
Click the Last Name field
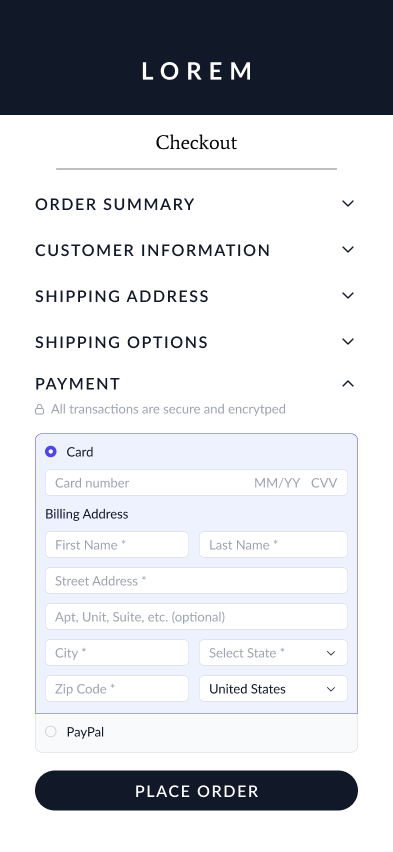pyautogui.click(x=273, y=544)
